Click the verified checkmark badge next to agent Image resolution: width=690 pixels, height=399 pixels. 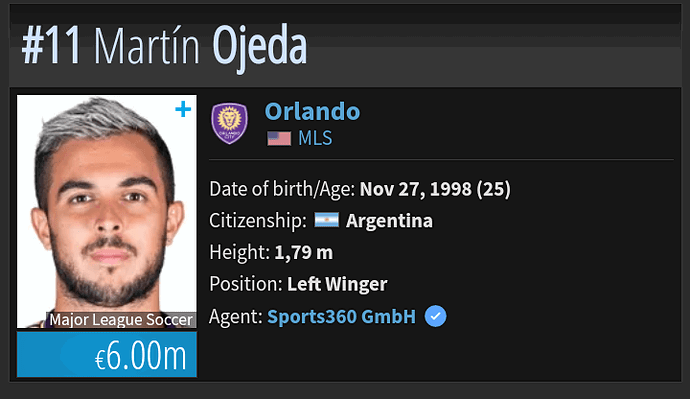436,316
